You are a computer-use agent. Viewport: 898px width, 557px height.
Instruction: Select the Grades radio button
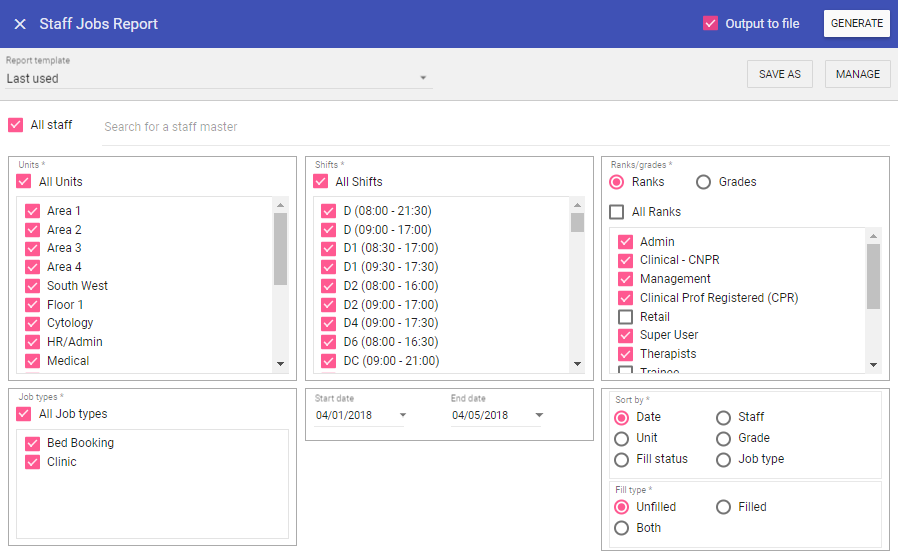pos(704,182)
